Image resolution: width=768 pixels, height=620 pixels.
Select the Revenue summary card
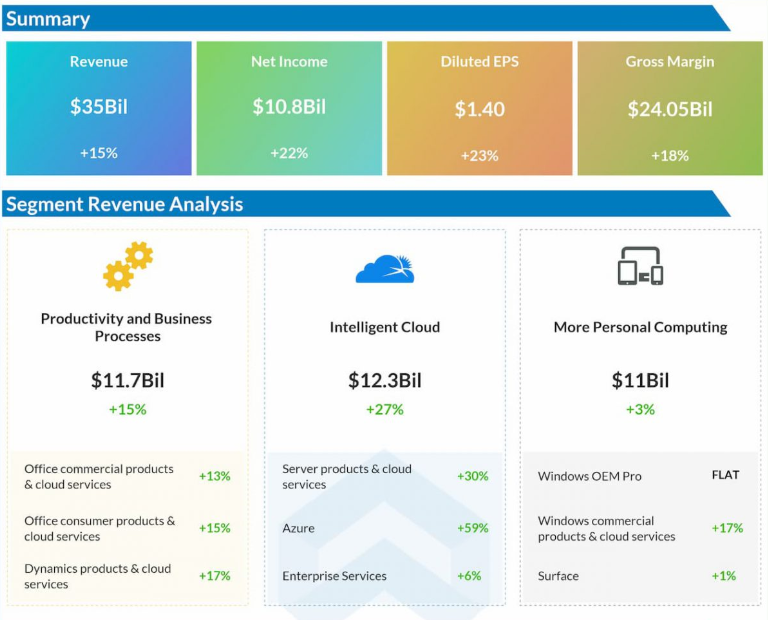click(98, 108)
